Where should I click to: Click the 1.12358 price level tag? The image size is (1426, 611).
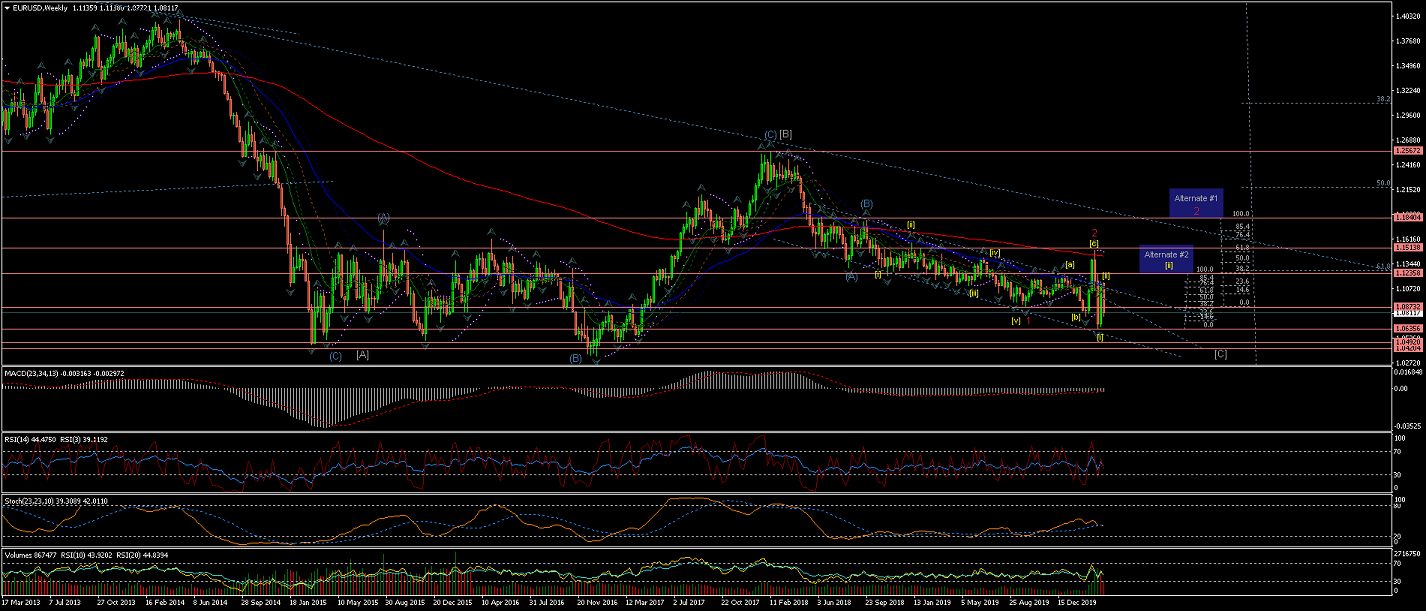(1408, 273)
